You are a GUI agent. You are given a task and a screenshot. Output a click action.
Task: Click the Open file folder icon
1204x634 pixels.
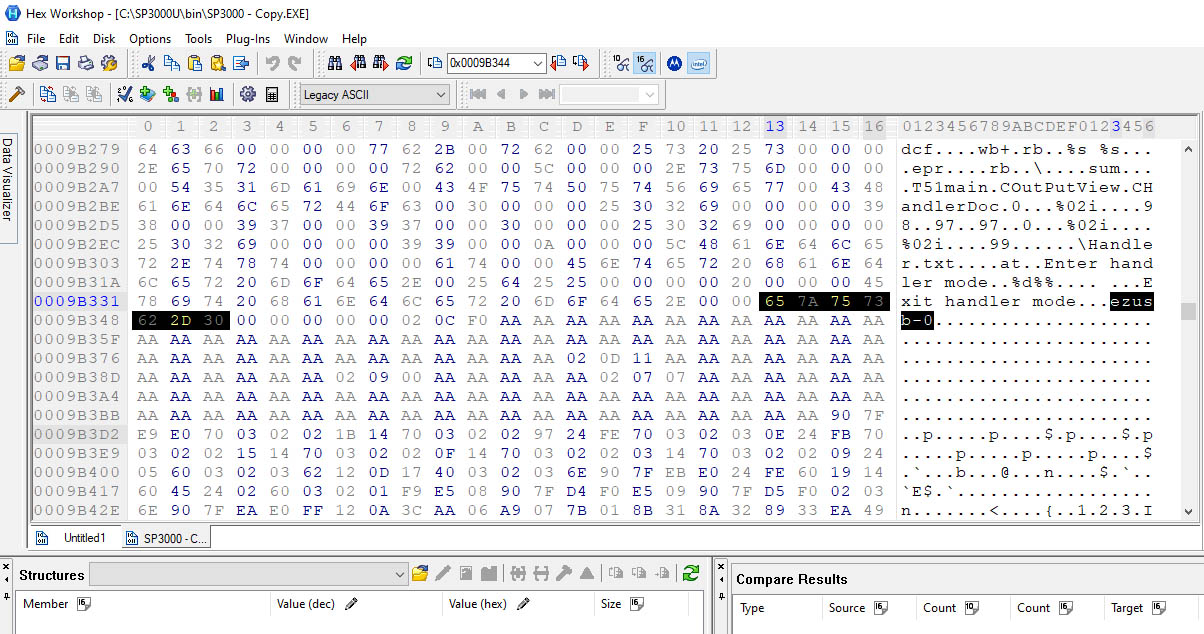pyautogui.click(x=17, y=63)
